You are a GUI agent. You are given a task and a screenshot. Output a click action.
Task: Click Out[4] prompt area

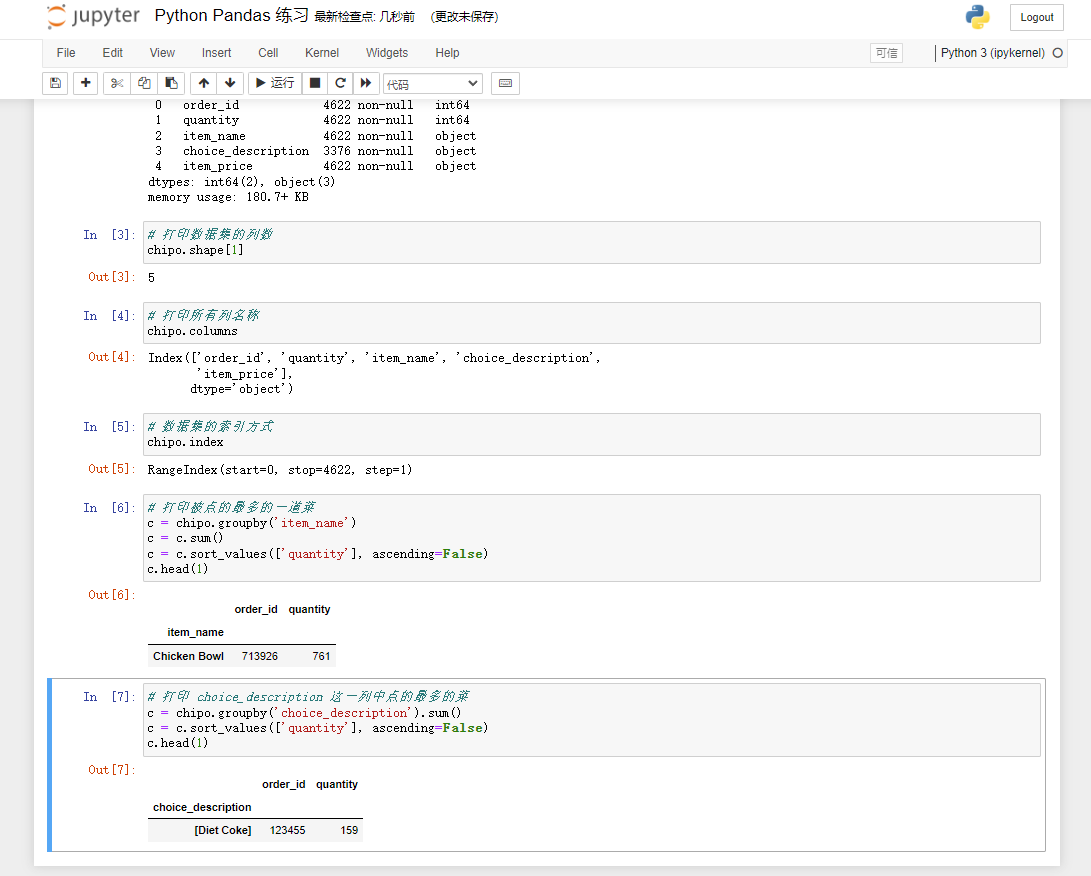111,357
